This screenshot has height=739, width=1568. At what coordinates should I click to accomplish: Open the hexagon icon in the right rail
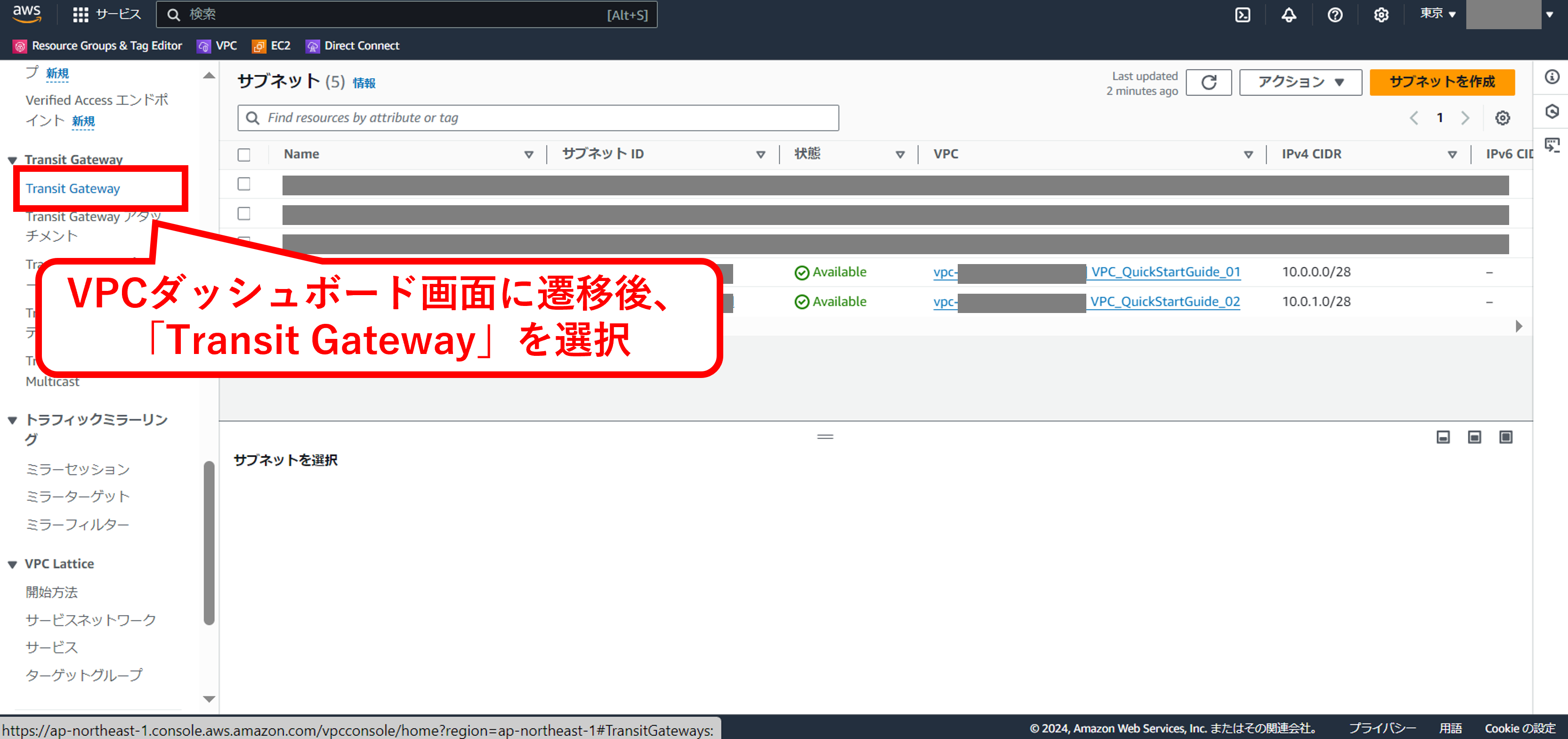point(1552,111)
